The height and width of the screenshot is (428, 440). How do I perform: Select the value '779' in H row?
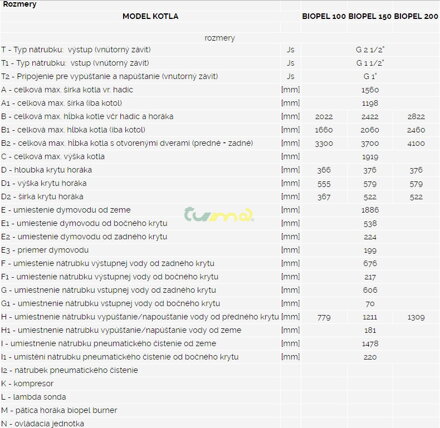324,317
